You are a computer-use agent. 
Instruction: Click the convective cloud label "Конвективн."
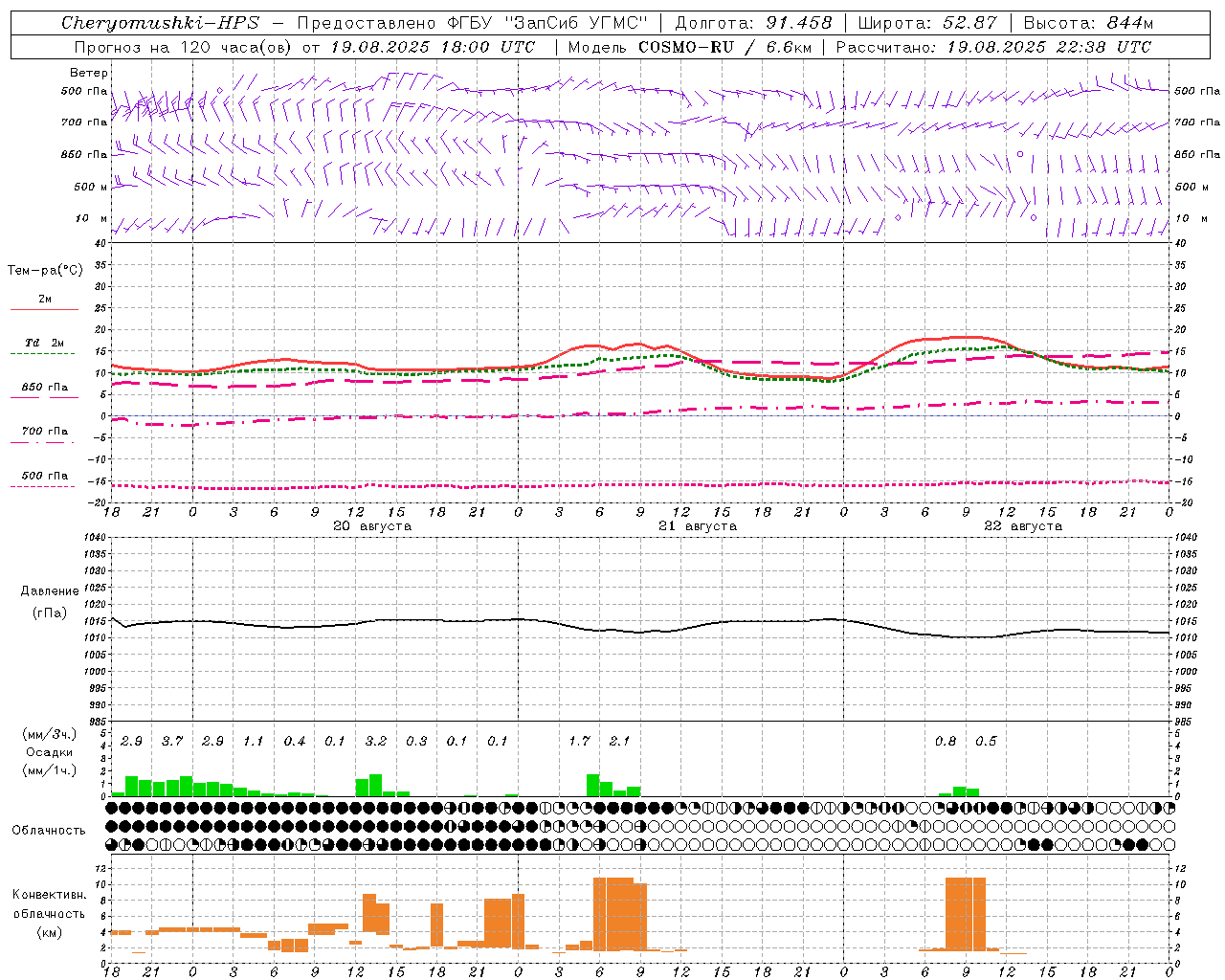tap(50, 895)
